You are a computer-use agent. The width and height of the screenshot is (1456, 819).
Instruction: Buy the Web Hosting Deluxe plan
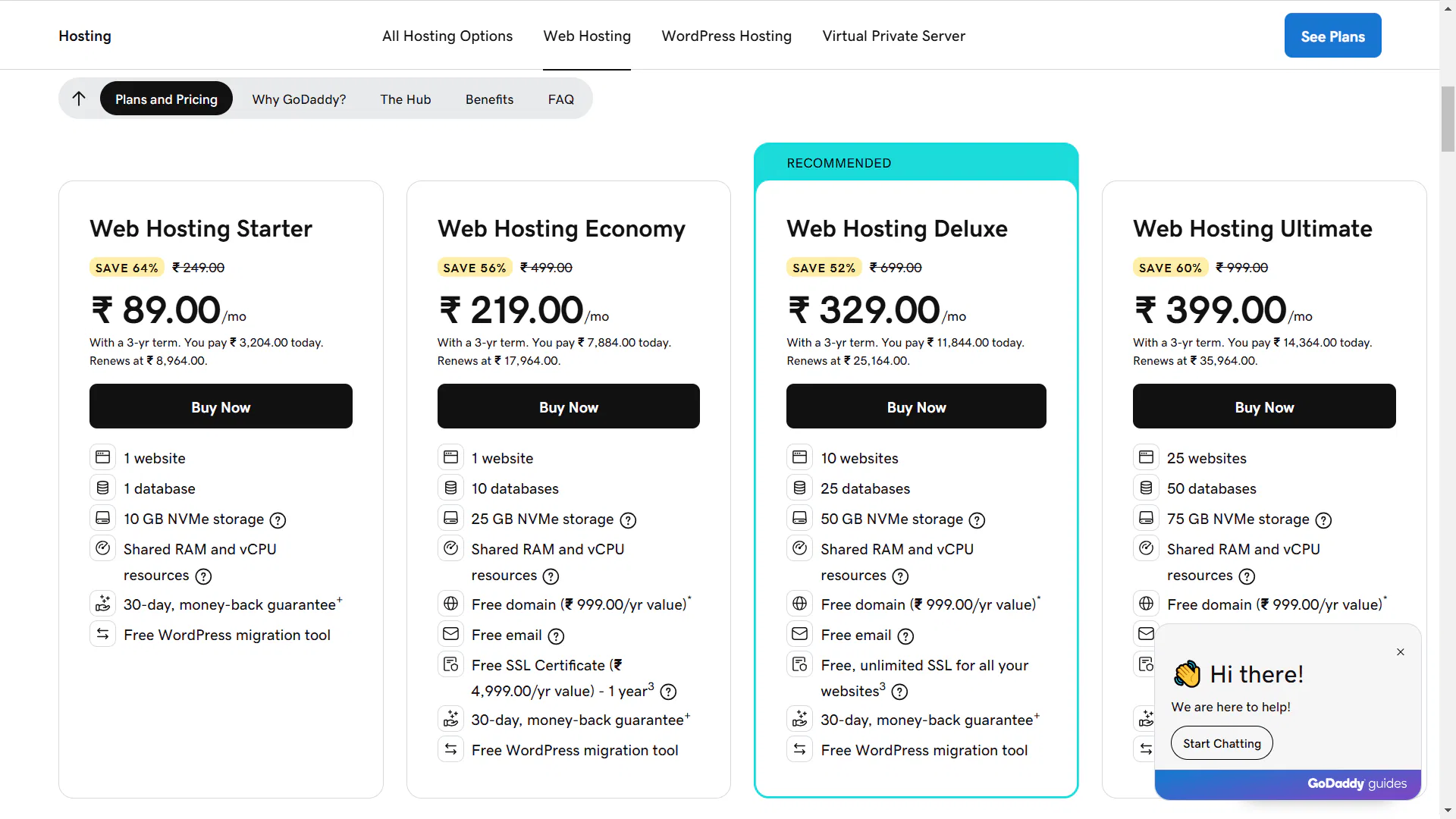(x=916, y=406)
